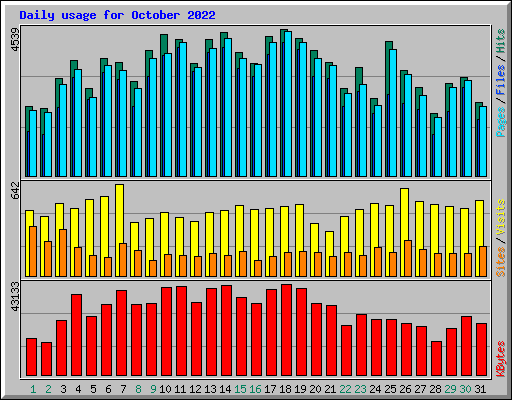Click day label 20 on the x-axis

click(x=315, y=389)
